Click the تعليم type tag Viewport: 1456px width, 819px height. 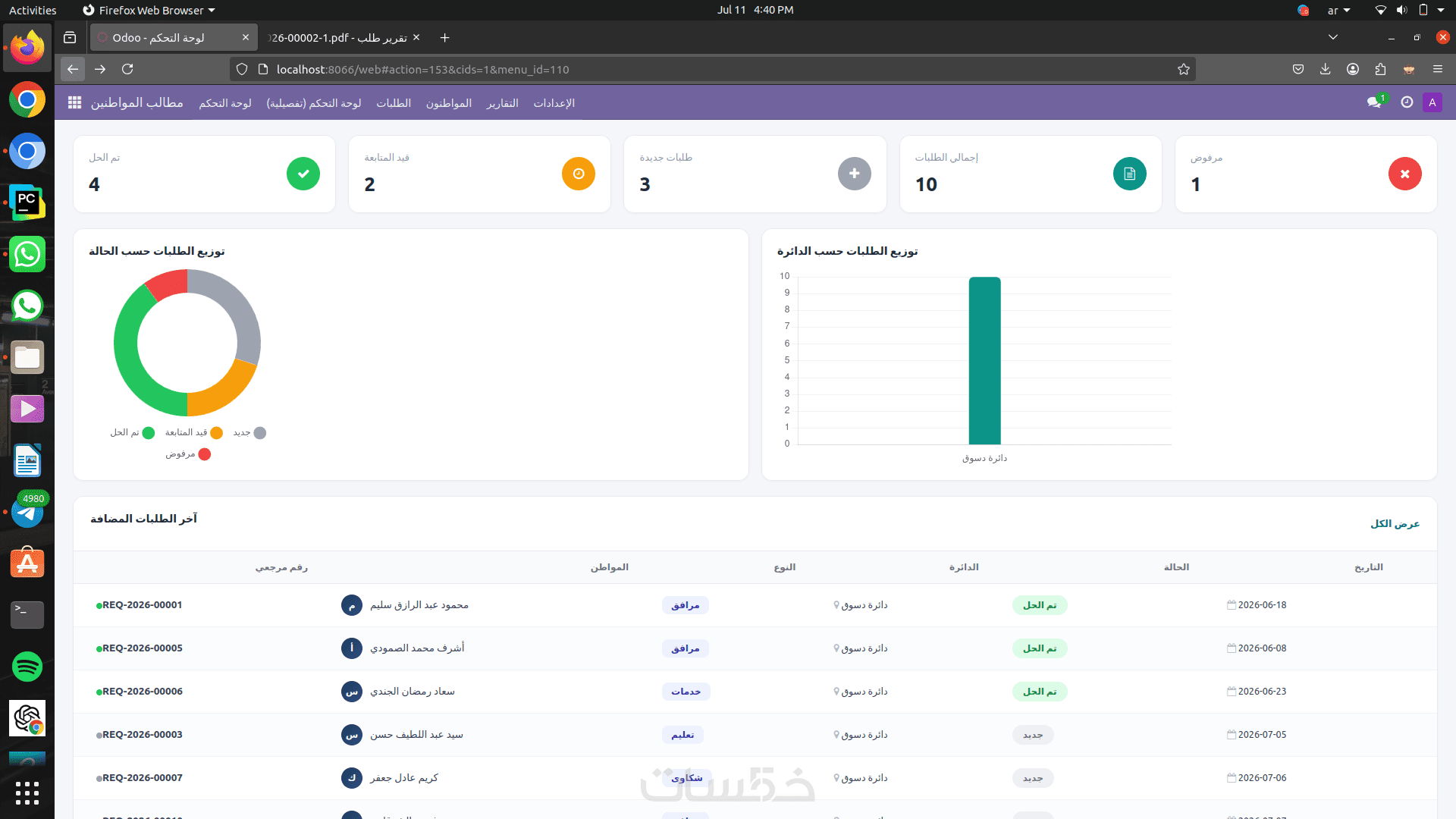pos(682,735)
